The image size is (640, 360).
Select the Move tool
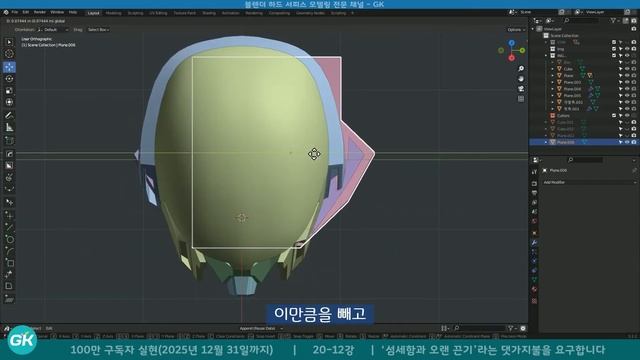pyautogui.click(x=9, y=67)
